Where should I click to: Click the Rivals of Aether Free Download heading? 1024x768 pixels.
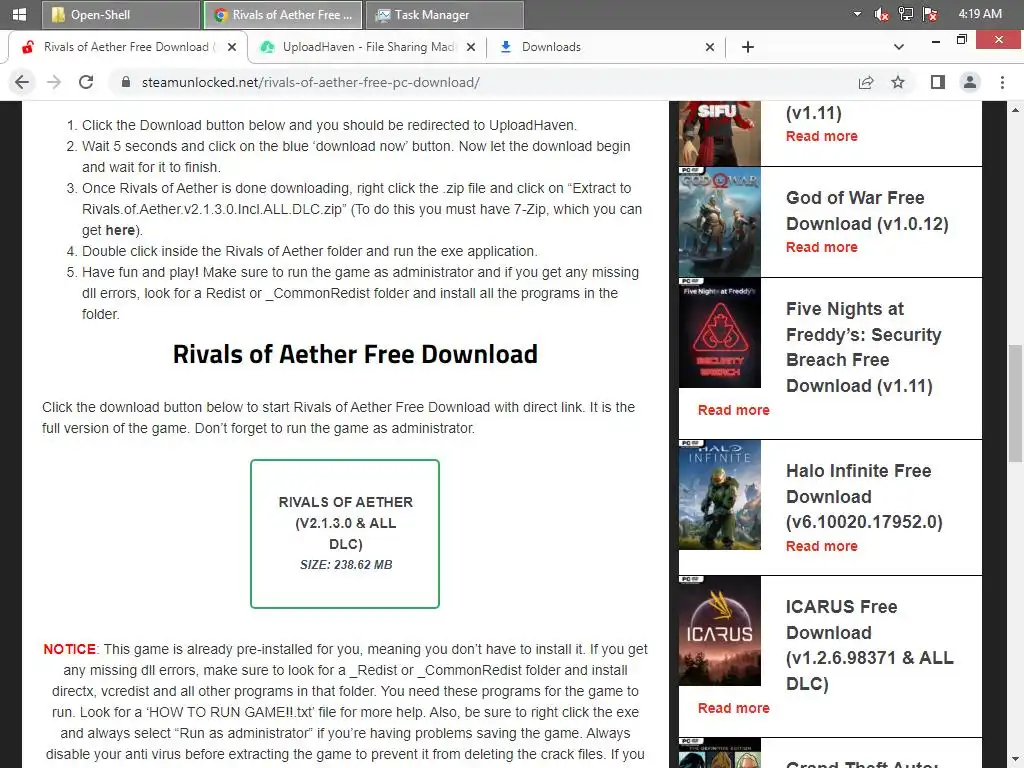pos(355,354)
